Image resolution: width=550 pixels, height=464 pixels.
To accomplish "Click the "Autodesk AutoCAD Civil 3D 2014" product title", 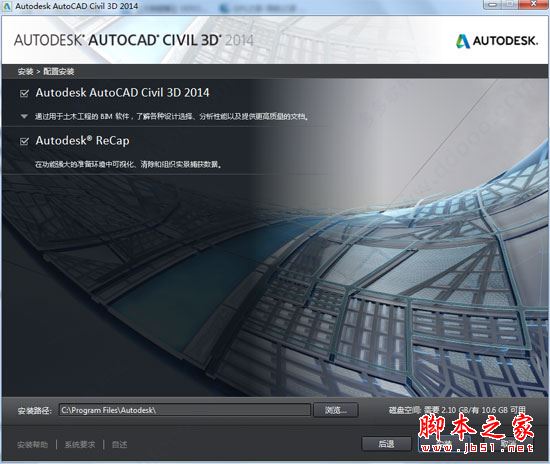I will tap(122, 93).
